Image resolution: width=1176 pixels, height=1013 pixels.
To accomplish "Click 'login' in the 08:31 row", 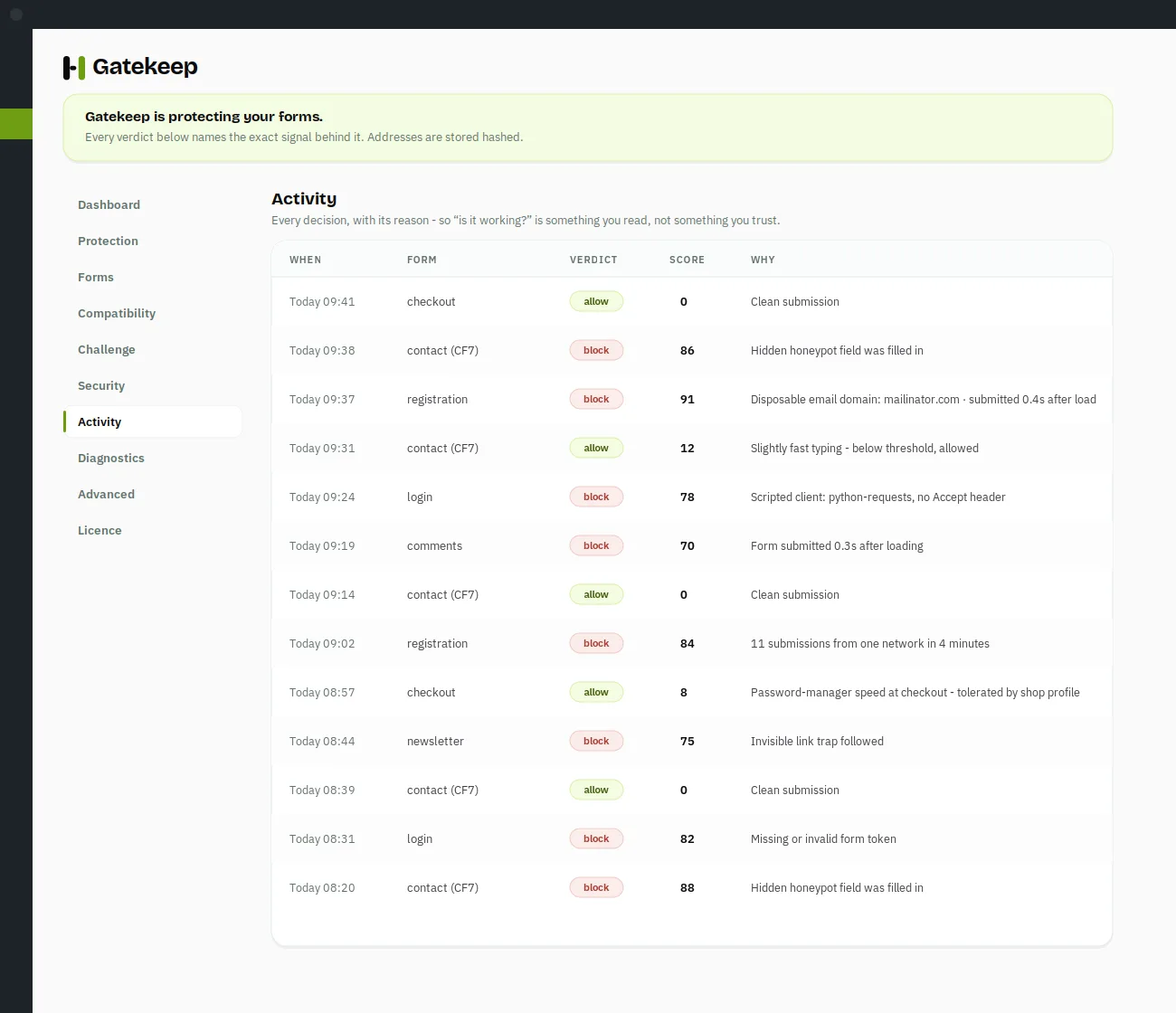I will click(420, 839).
